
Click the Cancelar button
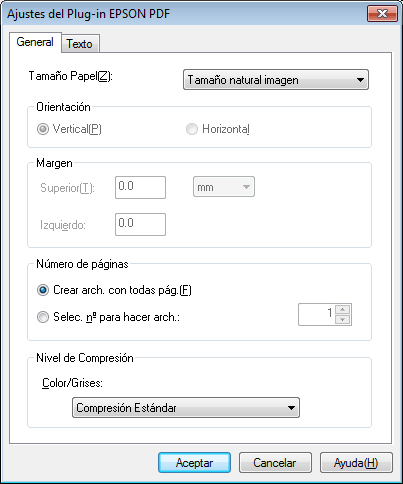[275, 463]
